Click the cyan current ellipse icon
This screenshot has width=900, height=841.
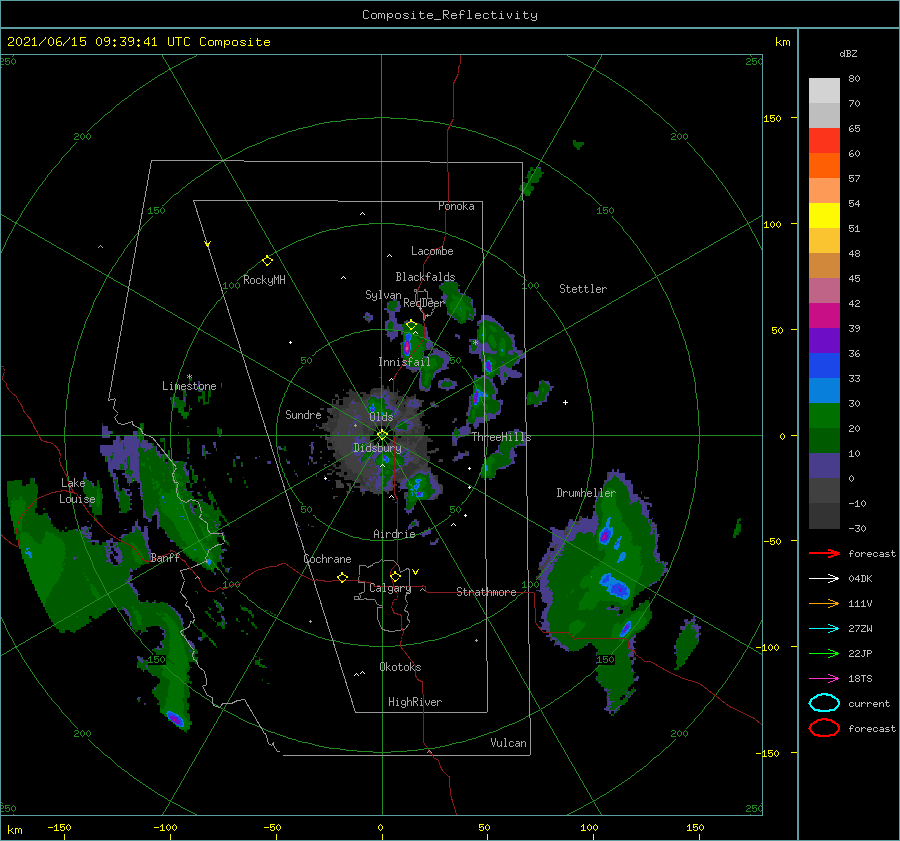coord(824,703)
